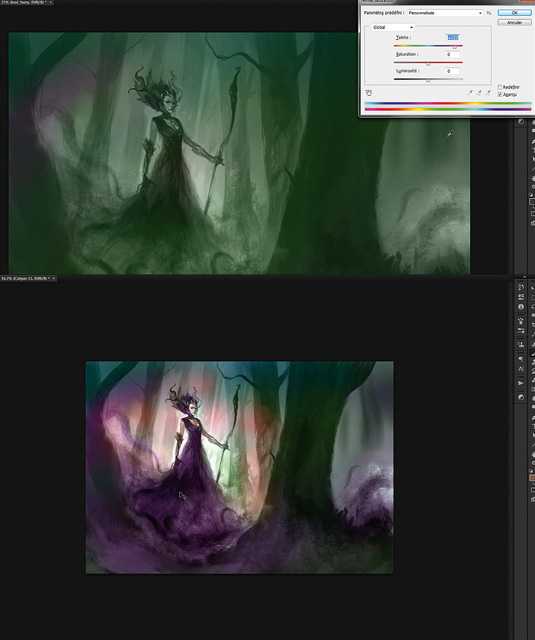This screenshot has width=535, height=640.
Task: Click the green monochrome forest painting canvas
Action: [239, 153]
